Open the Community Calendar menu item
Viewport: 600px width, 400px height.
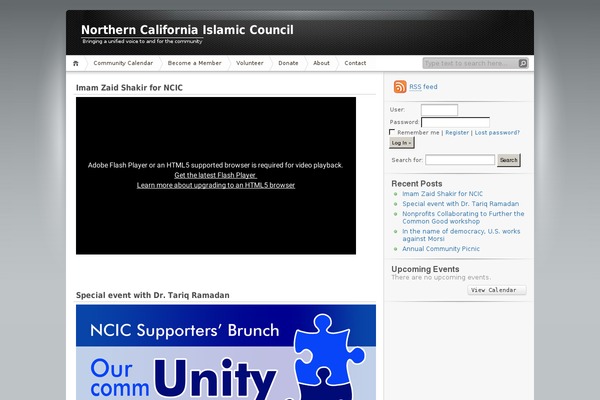123,63
